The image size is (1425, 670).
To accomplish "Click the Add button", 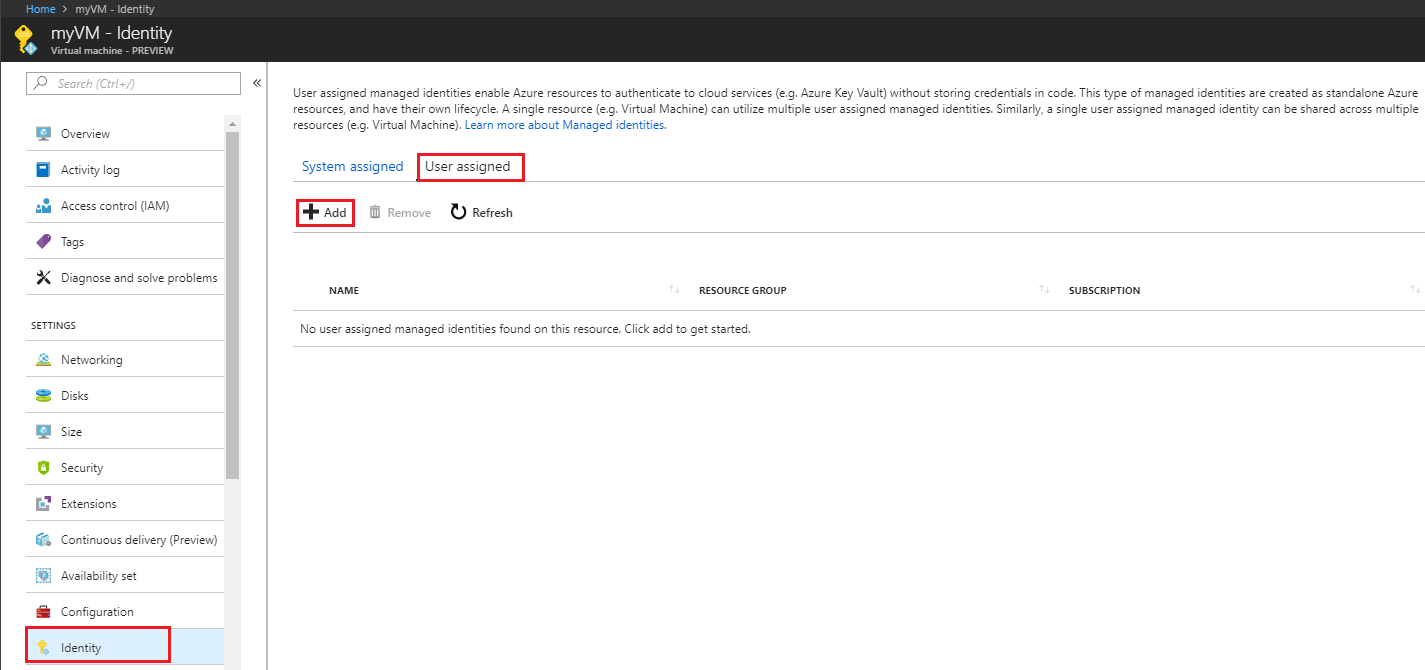I will coord(325,213).
